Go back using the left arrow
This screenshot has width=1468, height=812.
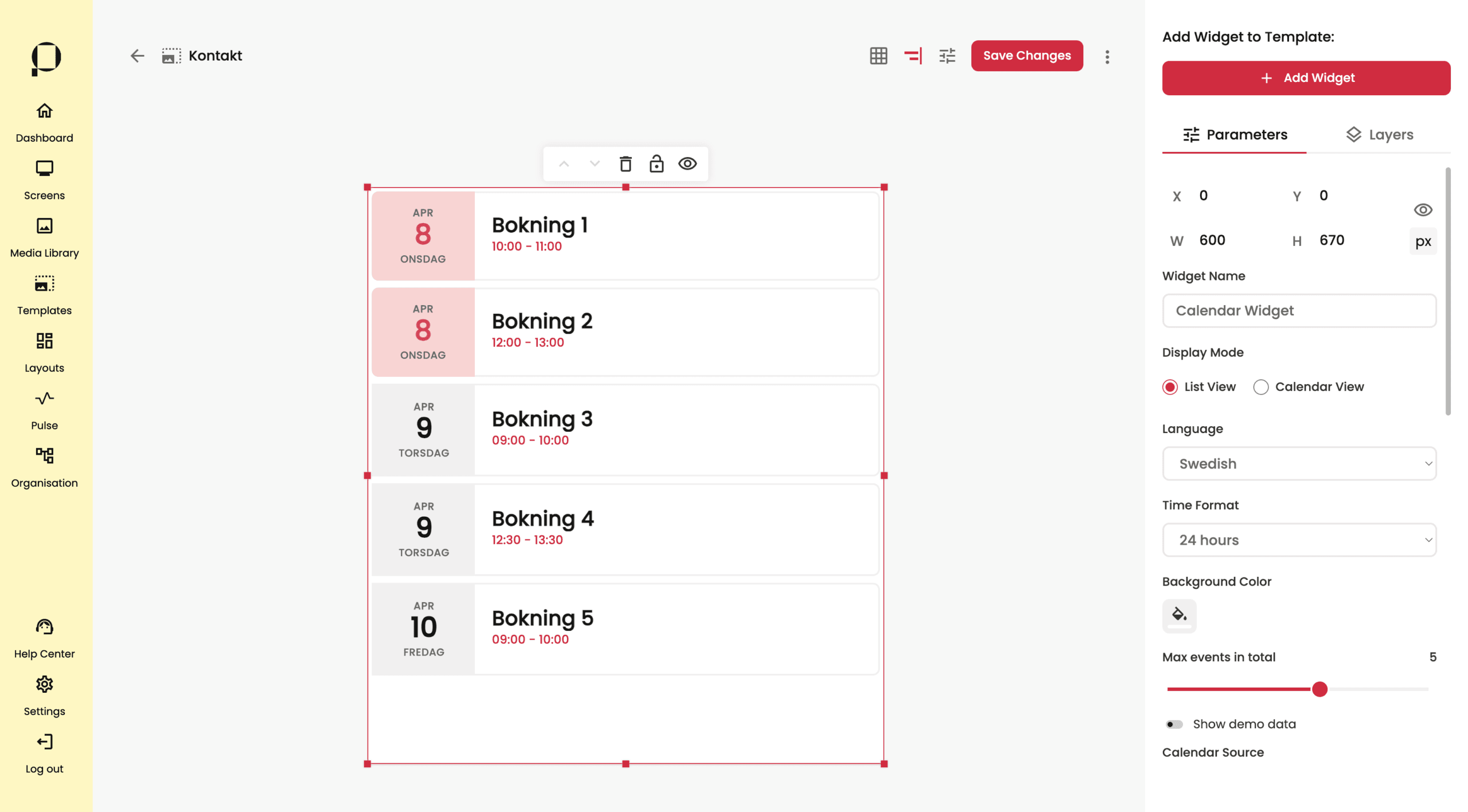(137, 56)
